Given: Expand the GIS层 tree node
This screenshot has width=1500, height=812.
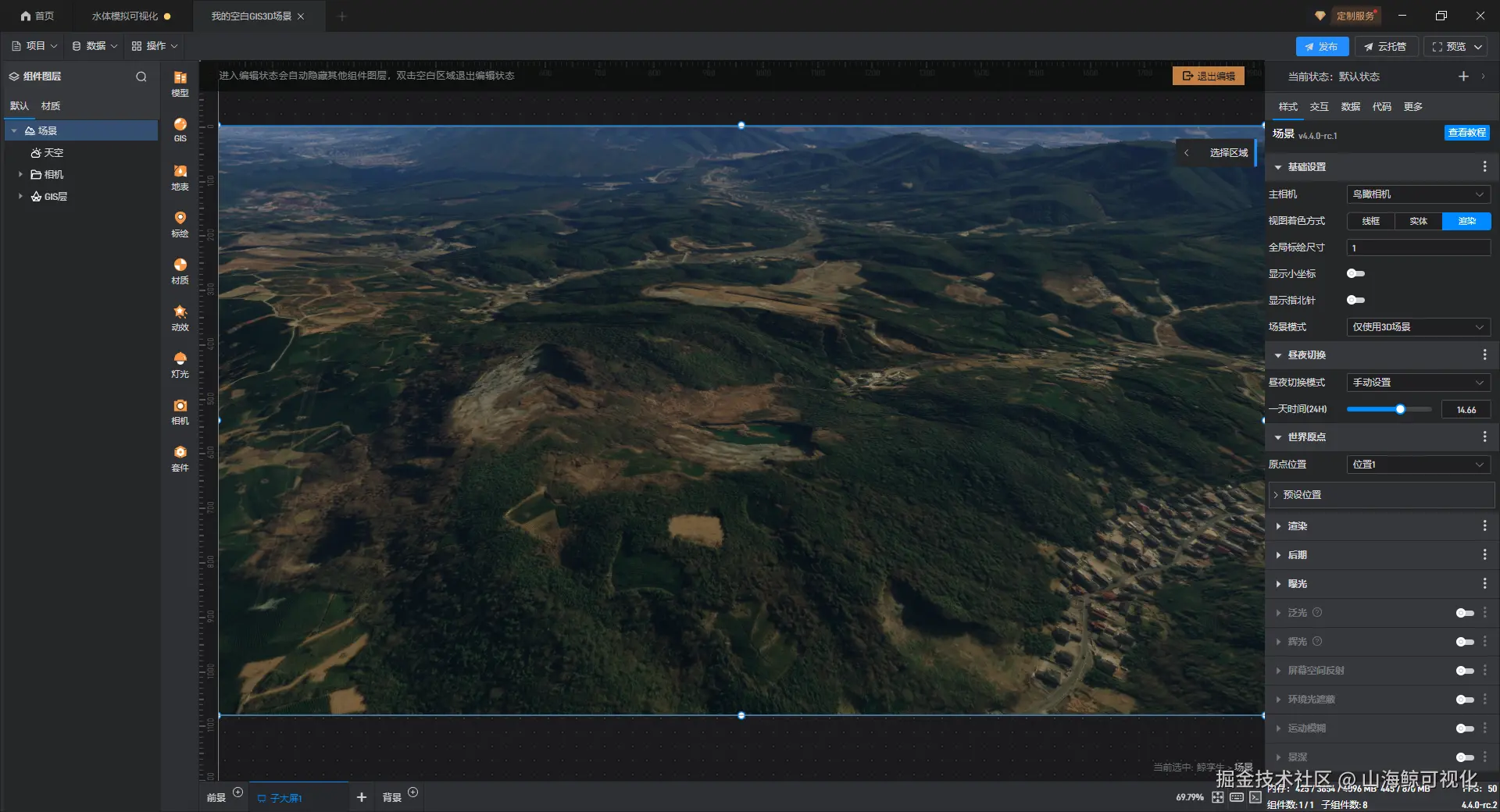Looking at the screenshot, I should pos(20,196).
